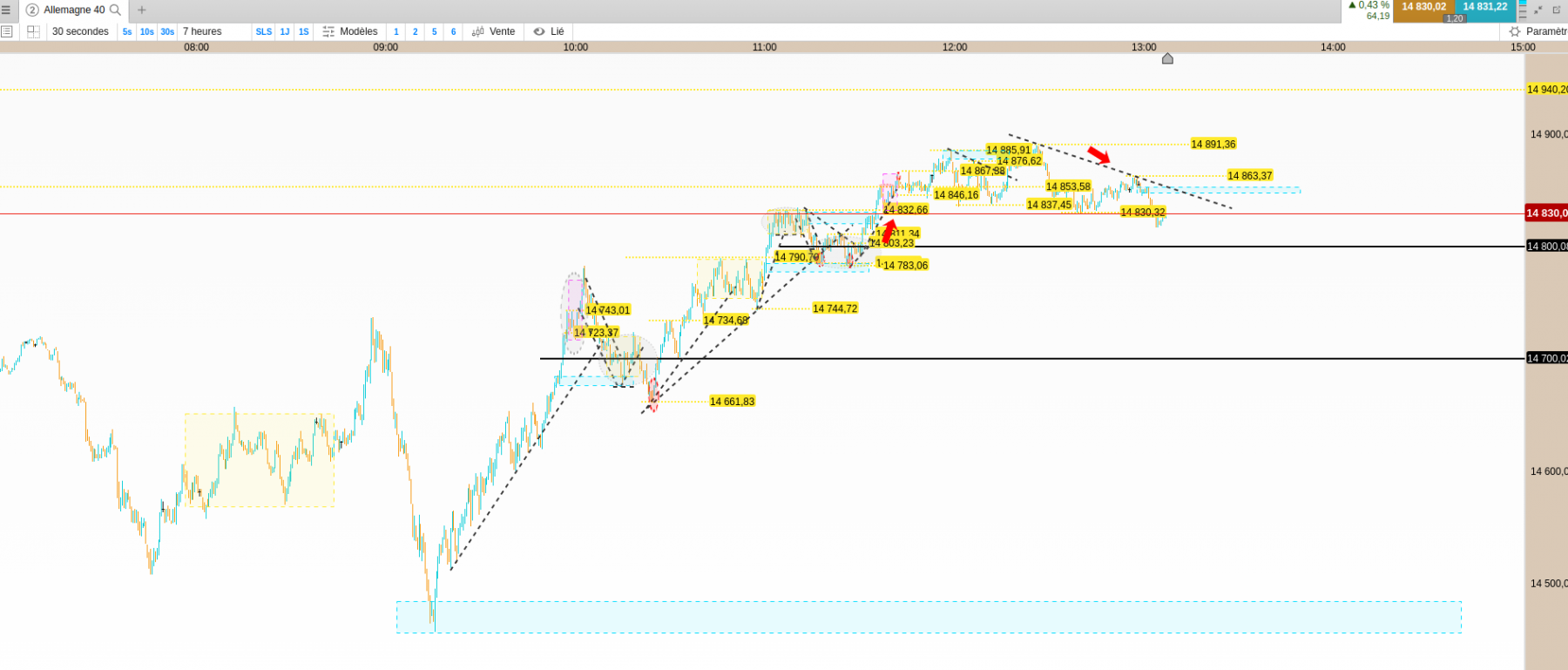The image size is (1568, 670).
Task: Click the Modèles sliders icon
Action: tap(328, 31)
